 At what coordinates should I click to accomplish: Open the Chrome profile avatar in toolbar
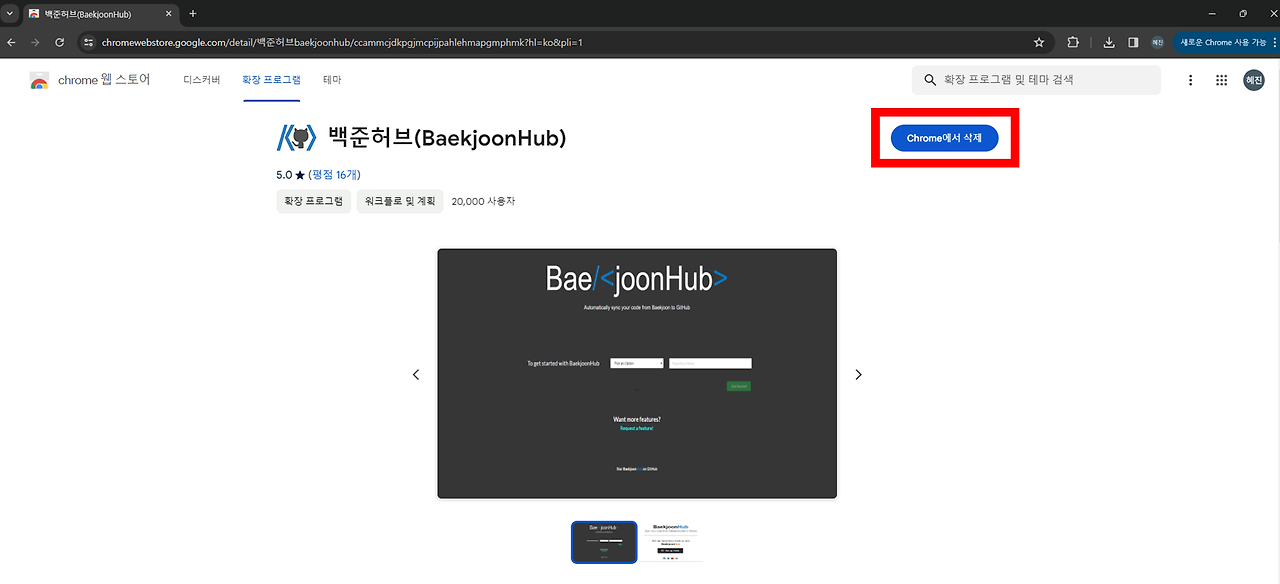[x=1157, y=43]
